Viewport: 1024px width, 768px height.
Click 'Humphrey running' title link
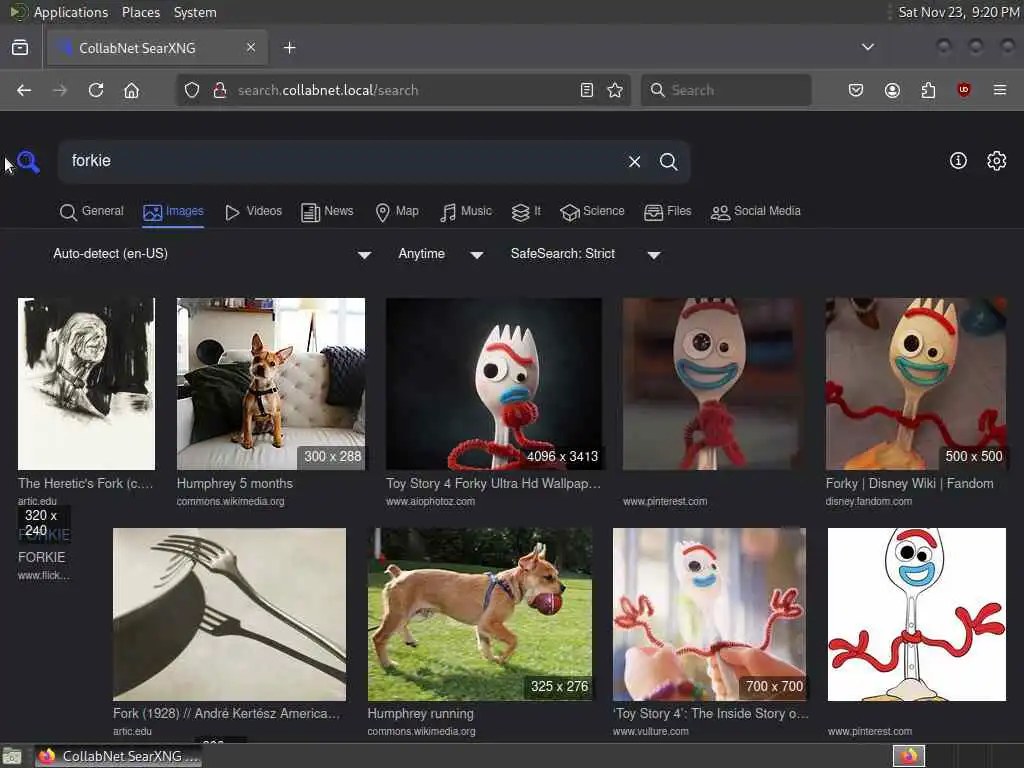pos(421,713)
